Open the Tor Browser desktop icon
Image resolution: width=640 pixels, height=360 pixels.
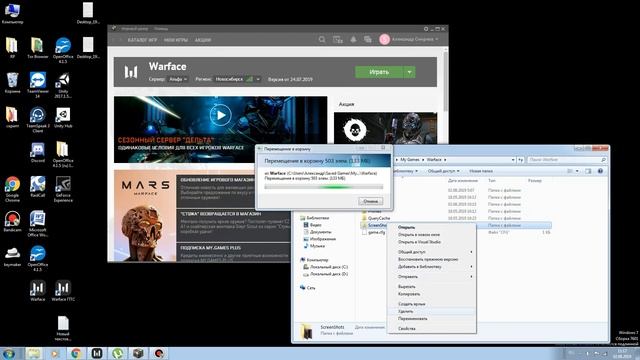tap(38, 48)
